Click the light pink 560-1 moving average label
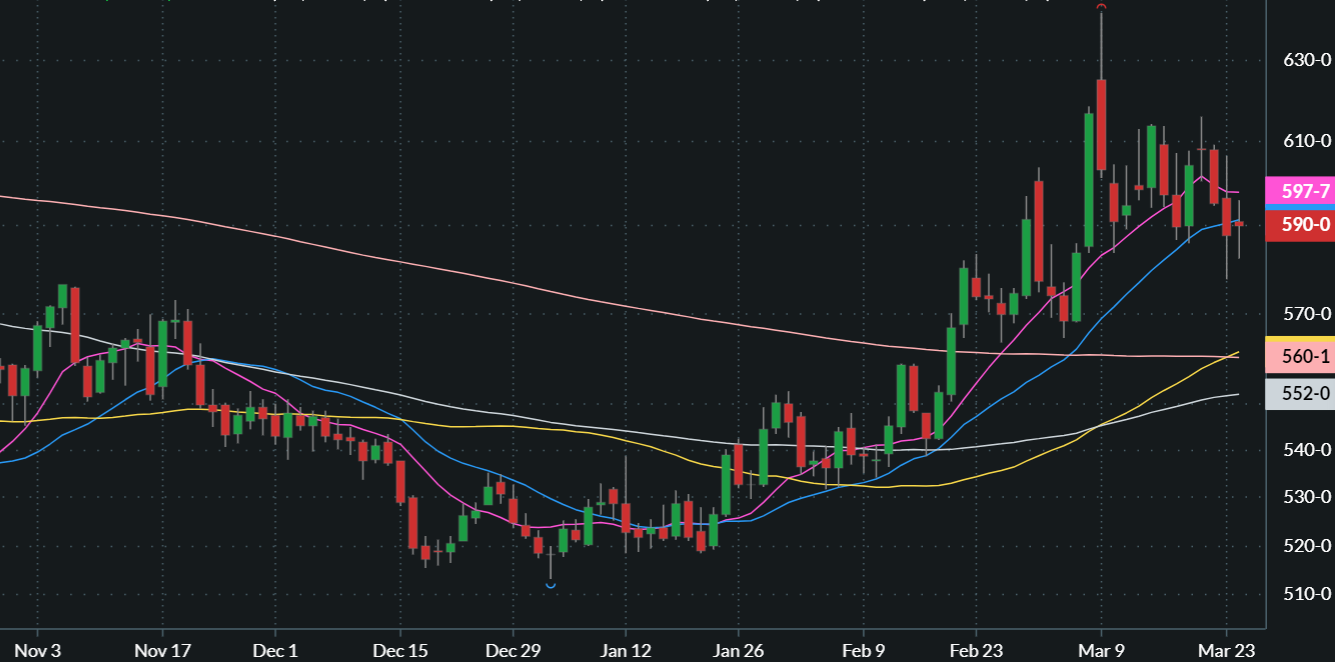 point(1299,356)
